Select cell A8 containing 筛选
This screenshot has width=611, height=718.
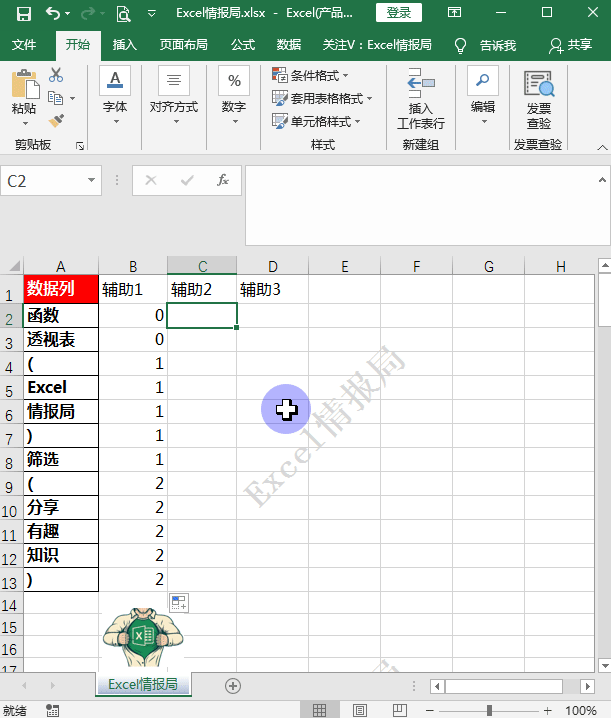(x=61, y=460)
